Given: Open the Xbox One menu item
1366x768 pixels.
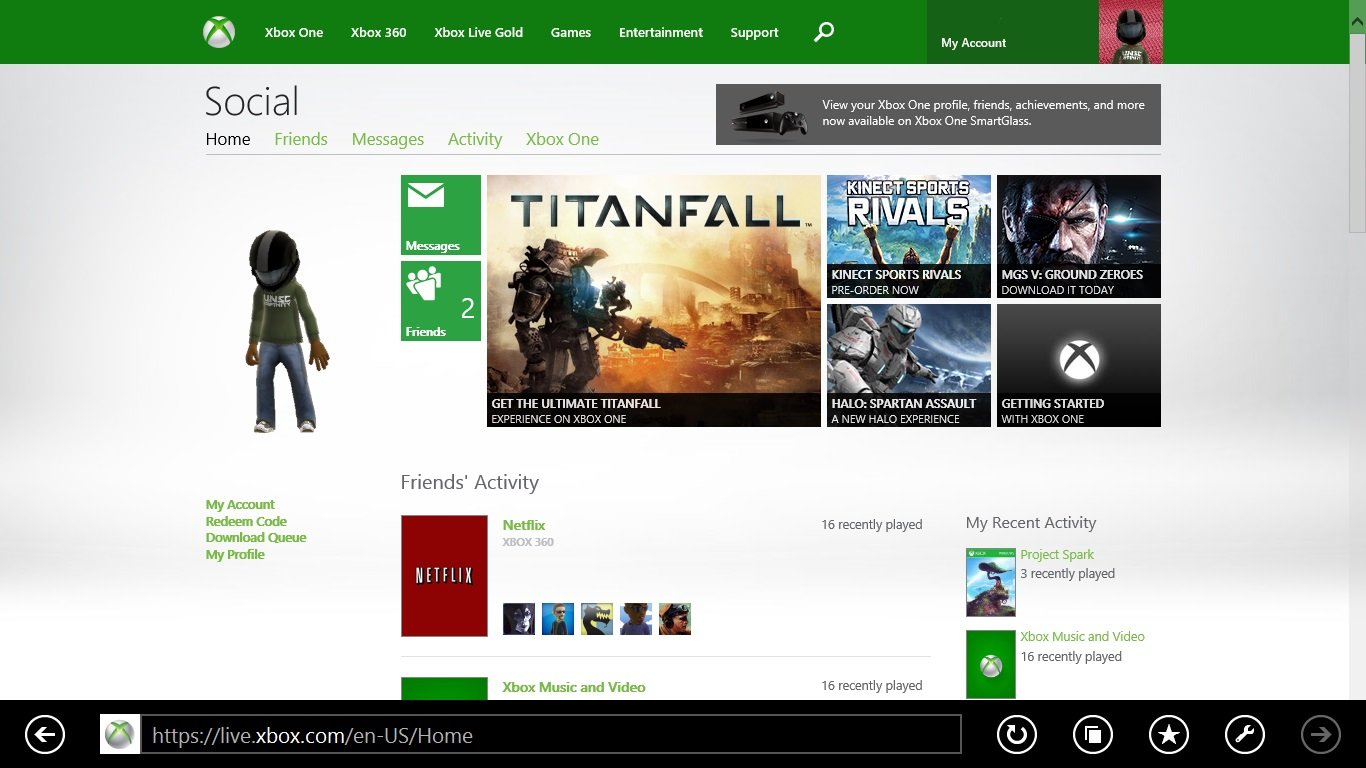Looking at the screenshot, I should coord(294,32).
